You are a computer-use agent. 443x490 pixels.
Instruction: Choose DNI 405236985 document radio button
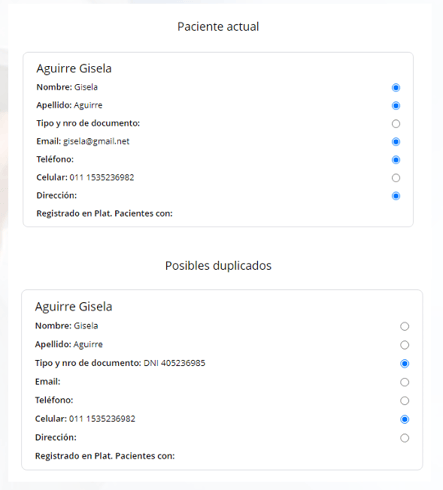[404, 363]
